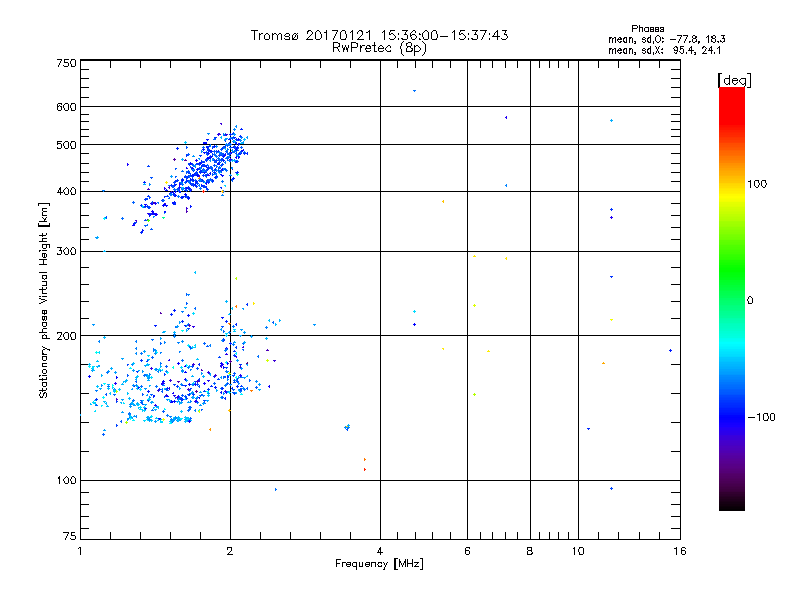Click the y-axis label '75'
This screenshot has width=800, height=600.
(x=70, y=536)
